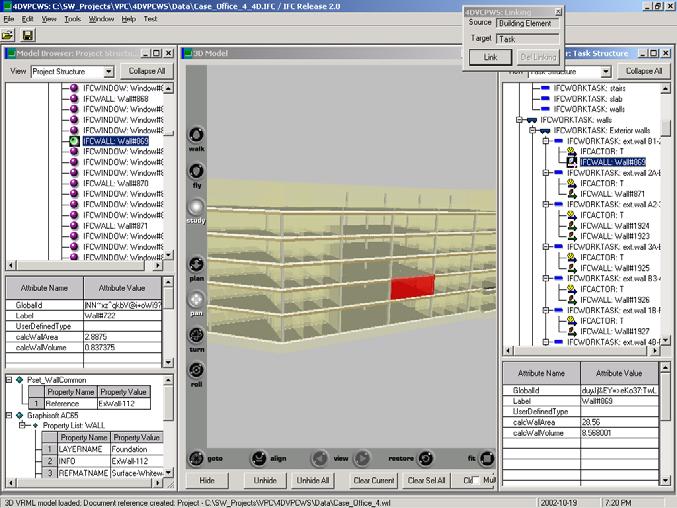Open the Edit menu
677x508 pixels.
(27, 19)
